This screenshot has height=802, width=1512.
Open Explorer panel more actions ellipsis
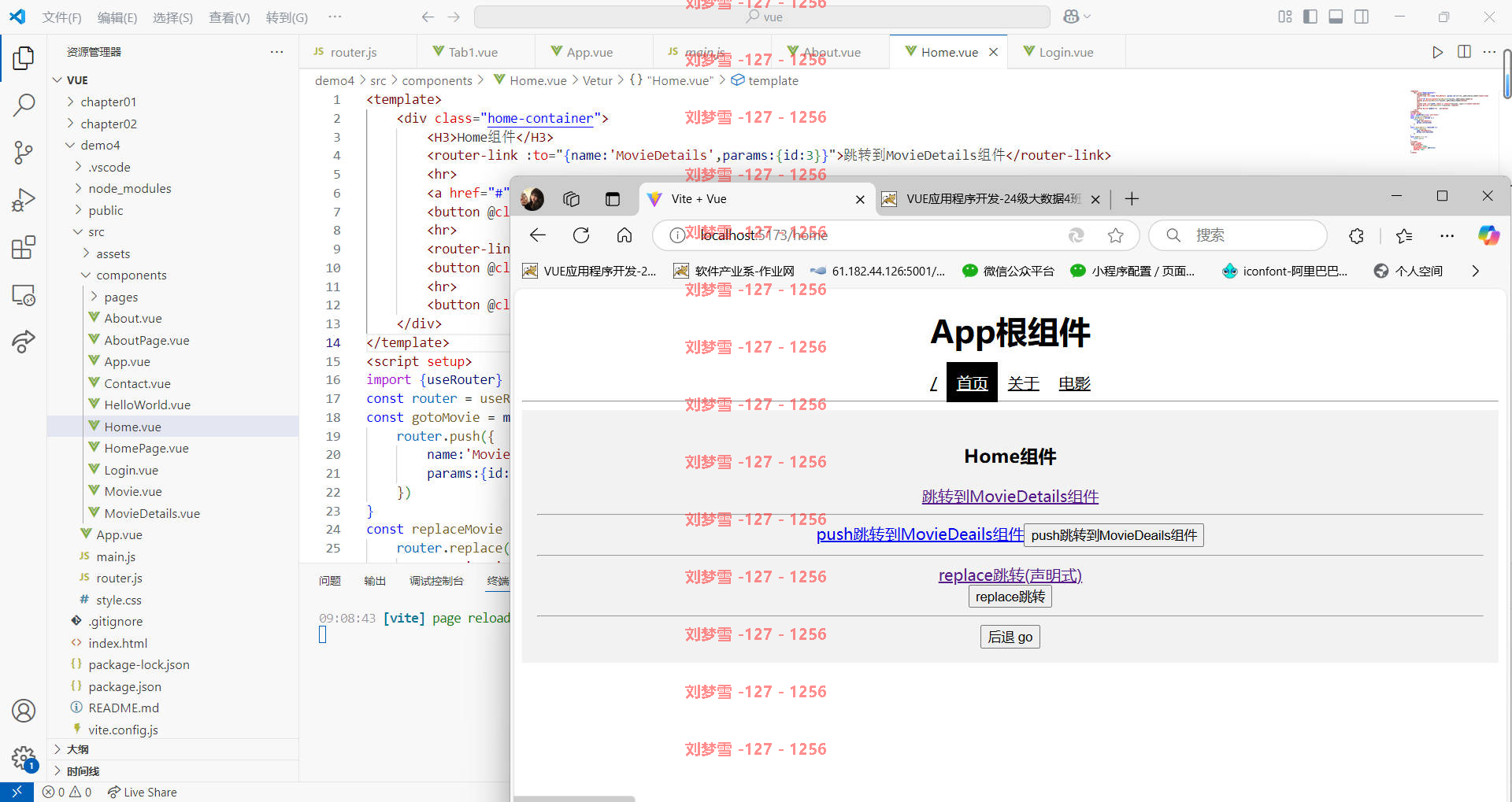click(x=276, y=52)
